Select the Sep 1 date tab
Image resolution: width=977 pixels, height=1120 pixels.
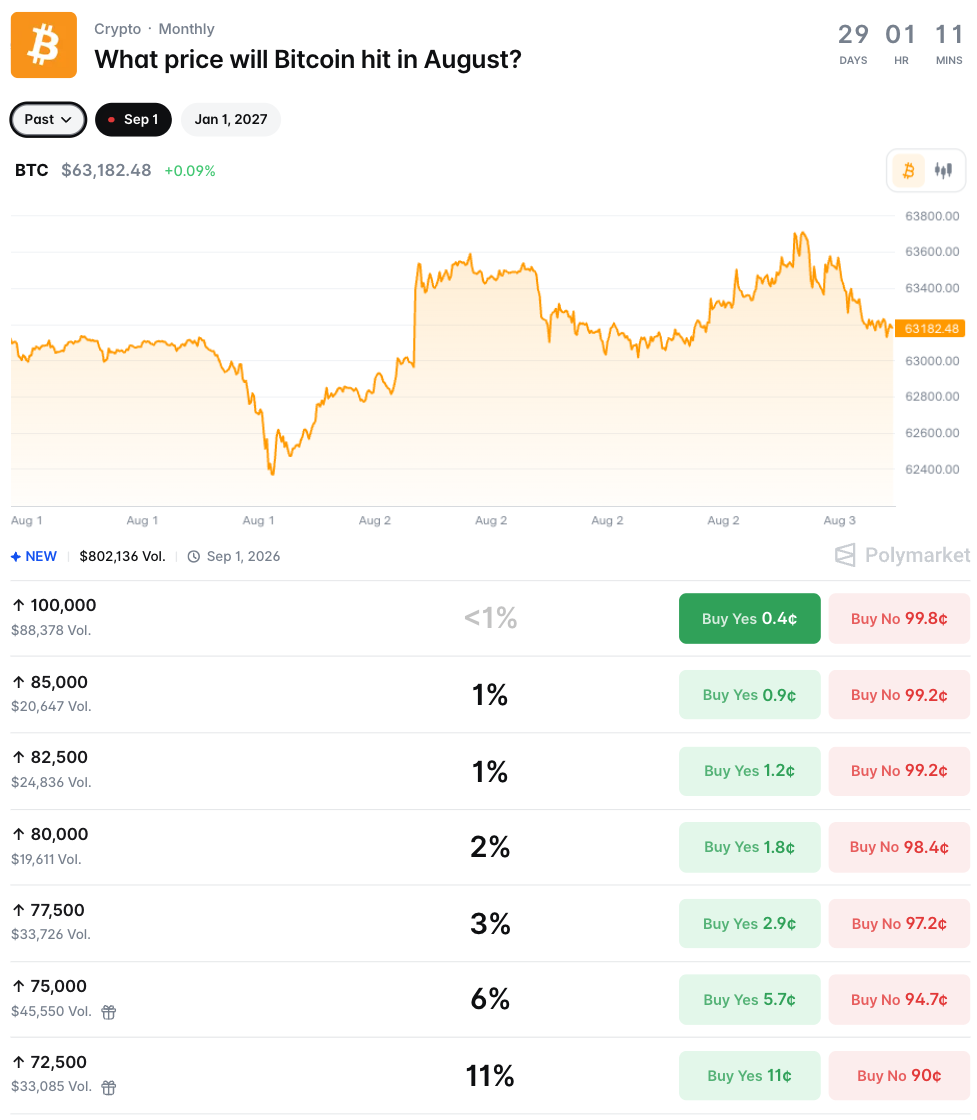(x=134, y=119)
